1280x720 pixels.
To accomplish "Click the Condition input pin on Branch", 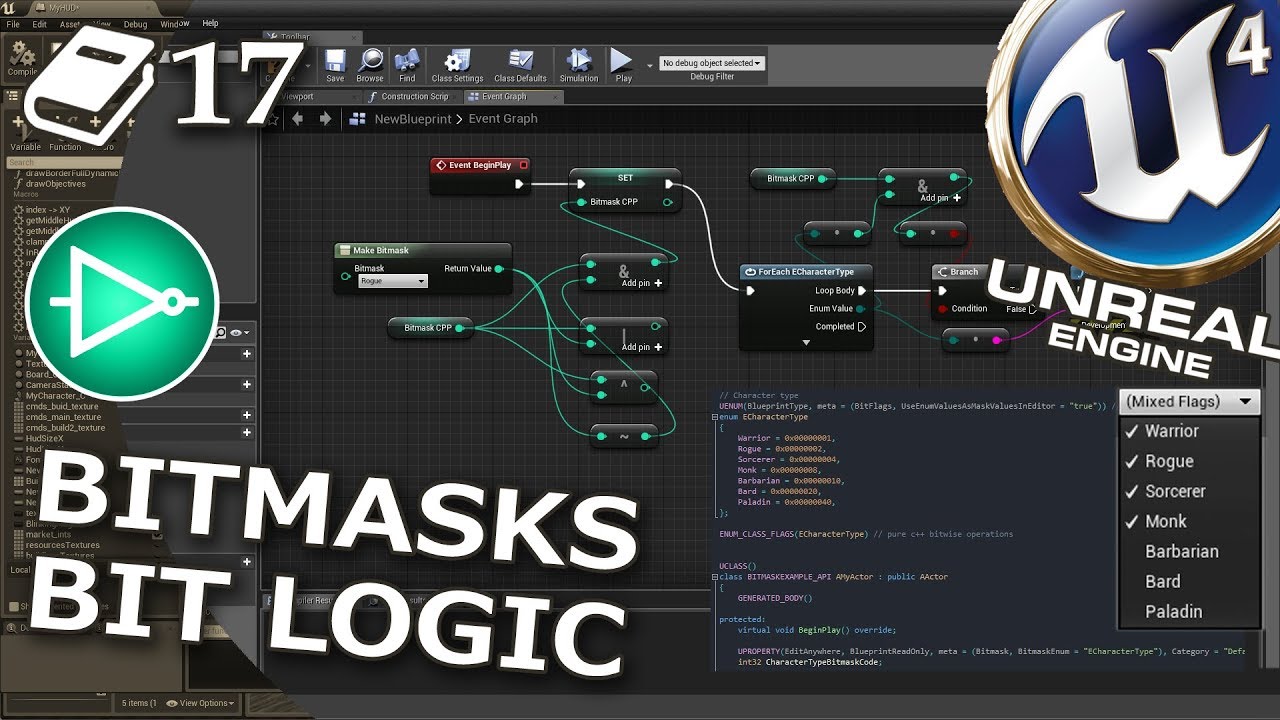I will point(942,309).
